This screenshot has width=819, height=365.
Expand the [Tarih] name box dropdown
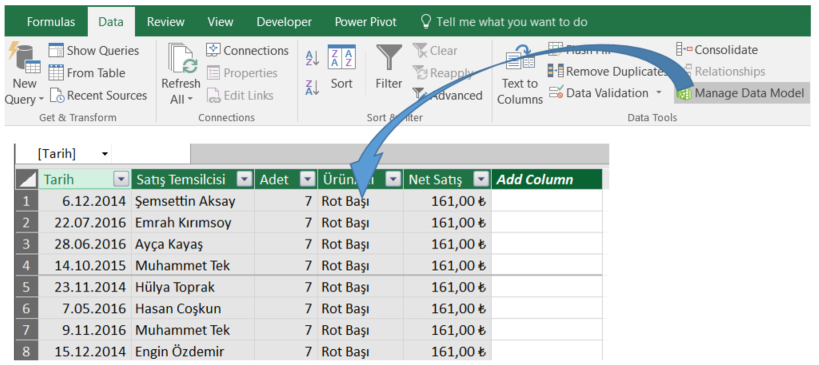pos(105,154)
